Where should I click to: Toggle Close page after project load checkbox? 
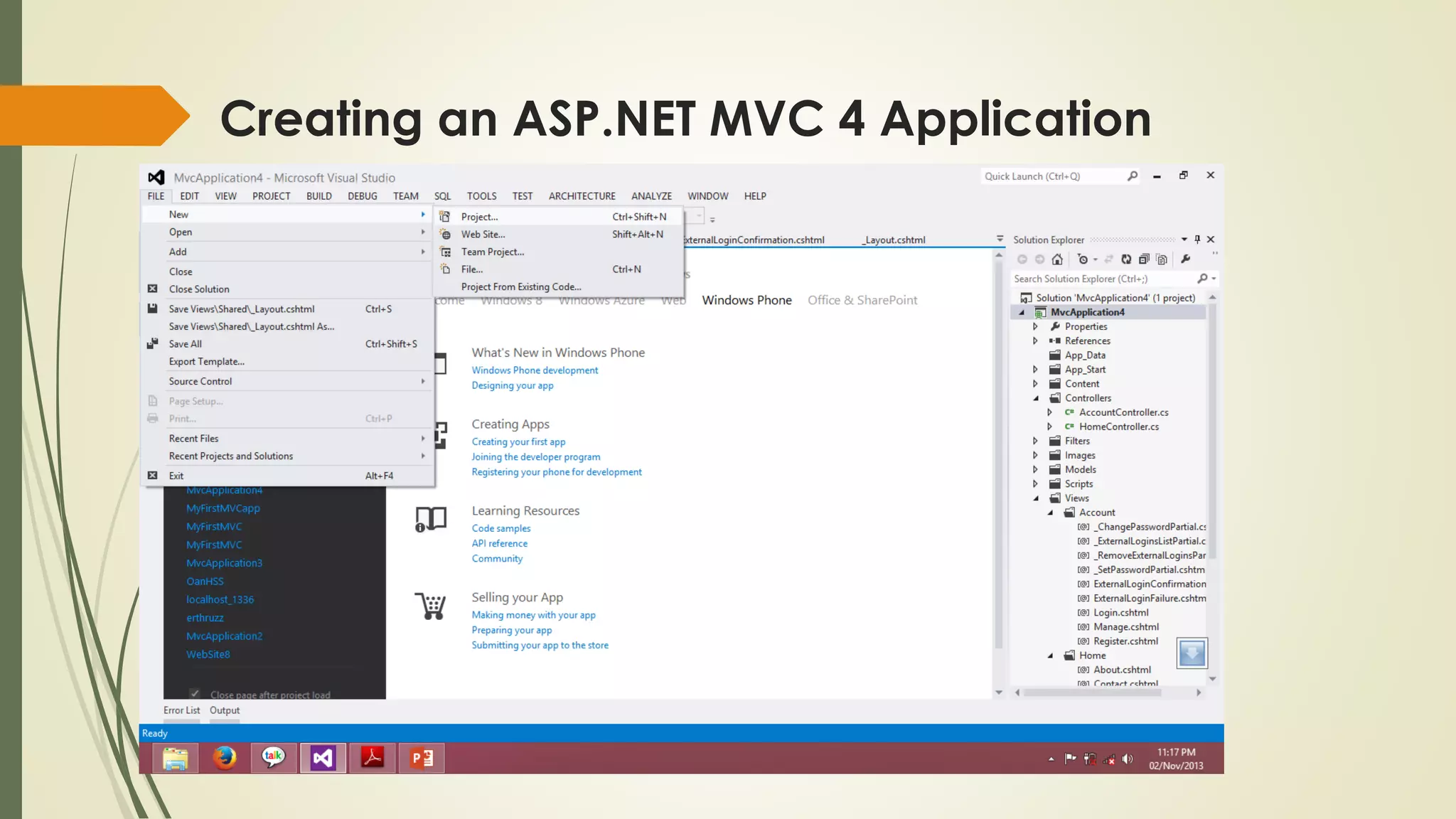pos(194,693)
